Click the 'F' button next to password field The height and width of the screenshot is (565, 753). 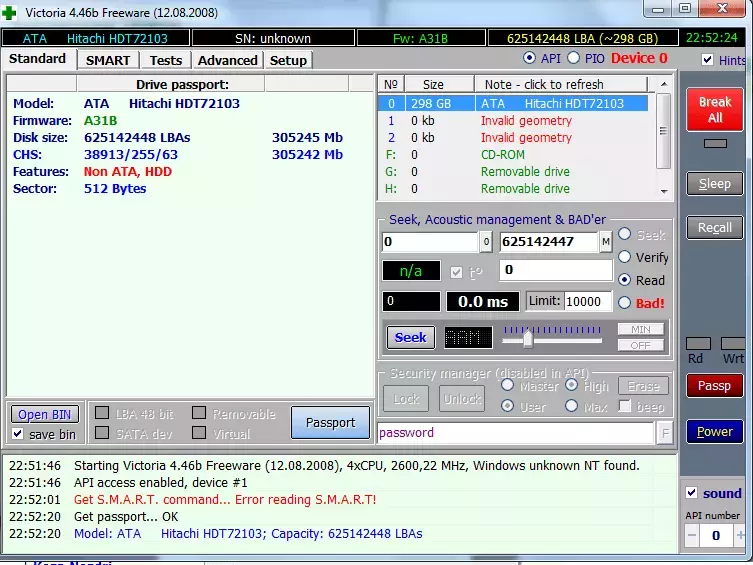[x=665, y=433]
